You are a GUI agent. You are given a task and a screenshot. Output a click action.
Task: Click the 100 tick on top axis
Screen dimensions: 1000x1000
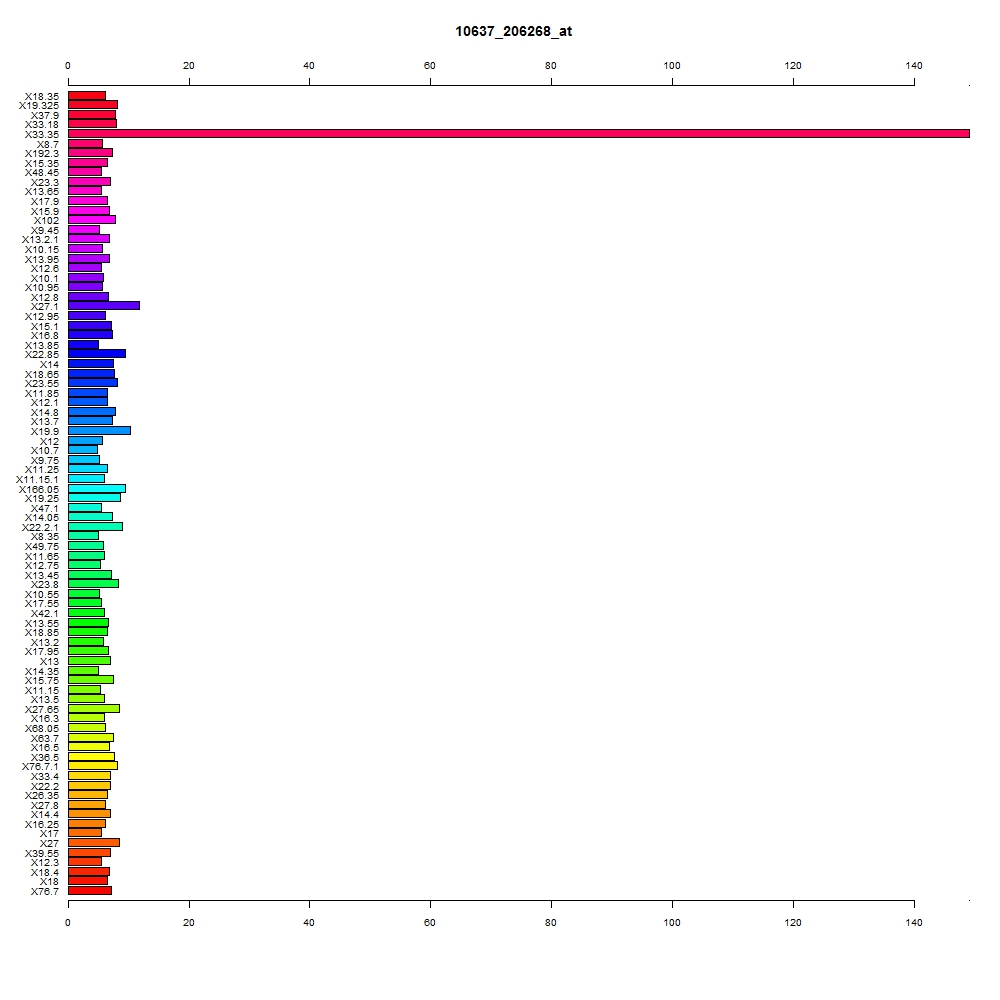(x=672, y=66)
